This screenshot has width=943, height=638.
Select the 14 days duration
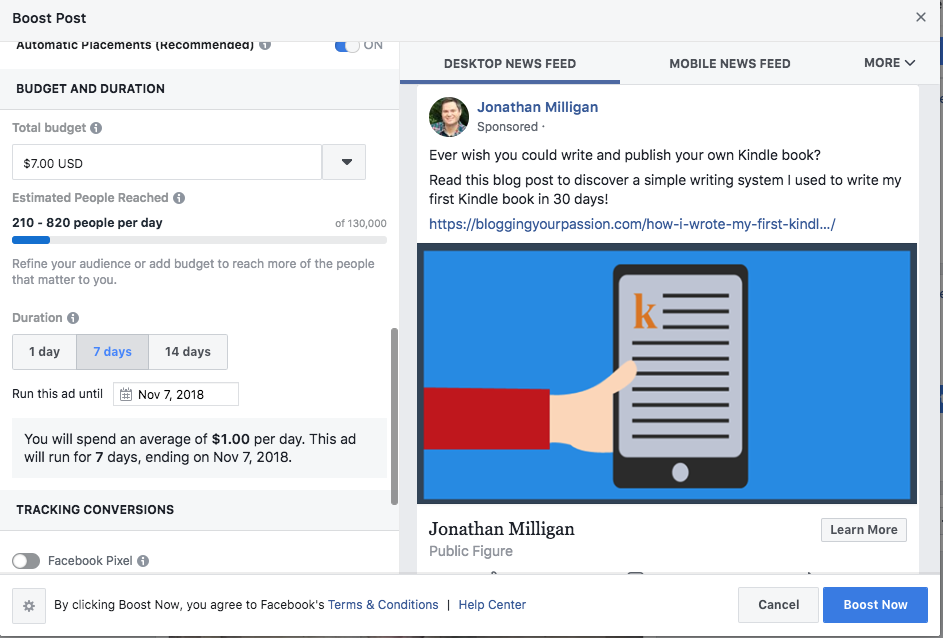click(x=188, y=352)
